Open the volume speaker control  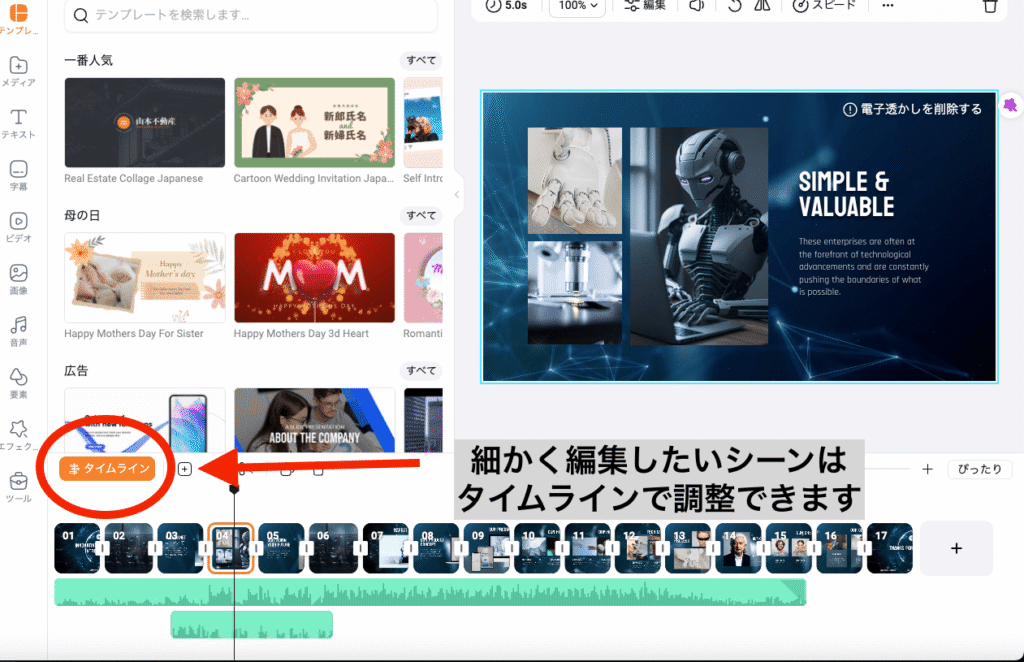click(x=697, y=5)
